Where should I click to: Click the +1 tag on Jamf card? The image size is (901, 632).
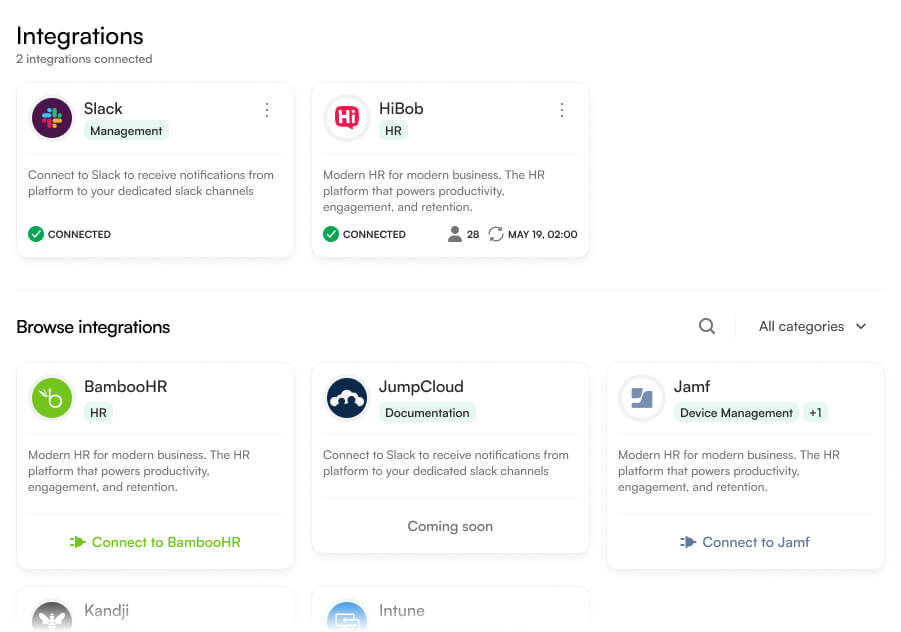[x=815, y=413]
